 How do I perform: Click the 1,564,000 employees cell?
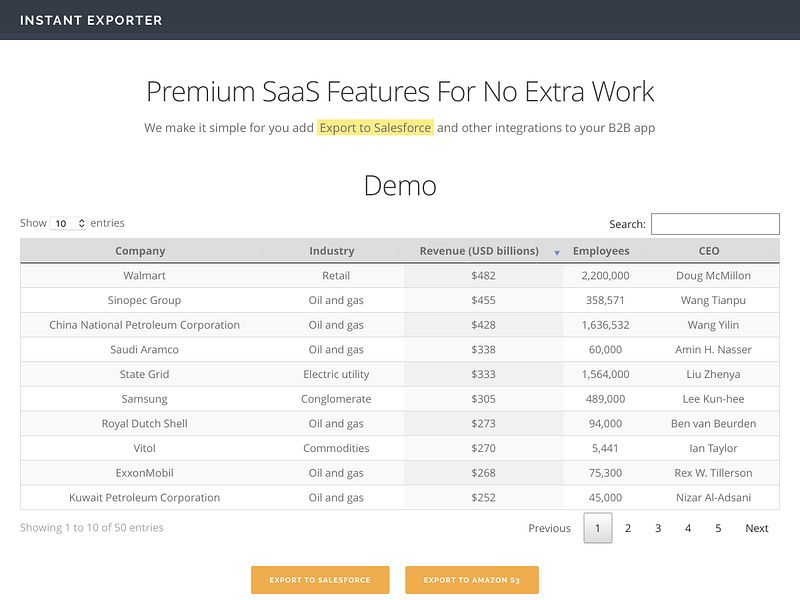(x=605, y=374)
